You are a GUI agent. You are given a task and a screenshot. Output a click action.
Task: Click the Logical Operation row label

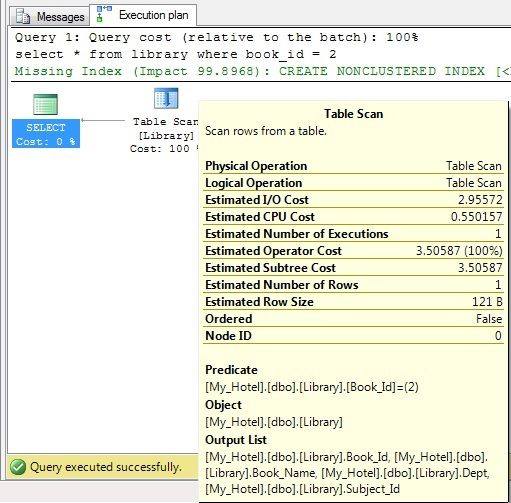254,183
